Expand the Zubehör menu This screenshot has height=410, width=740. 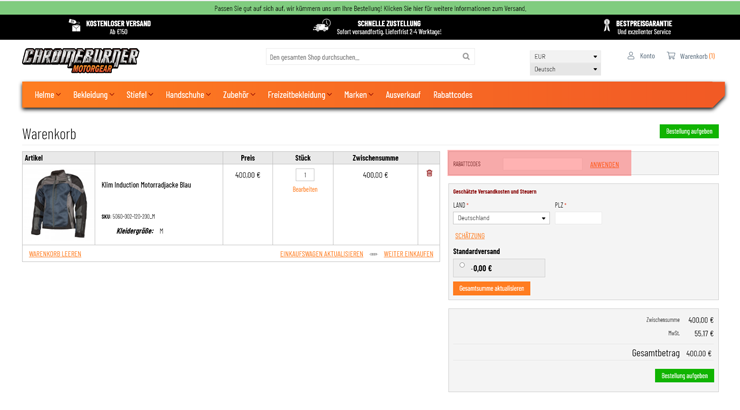pos(239,95)
